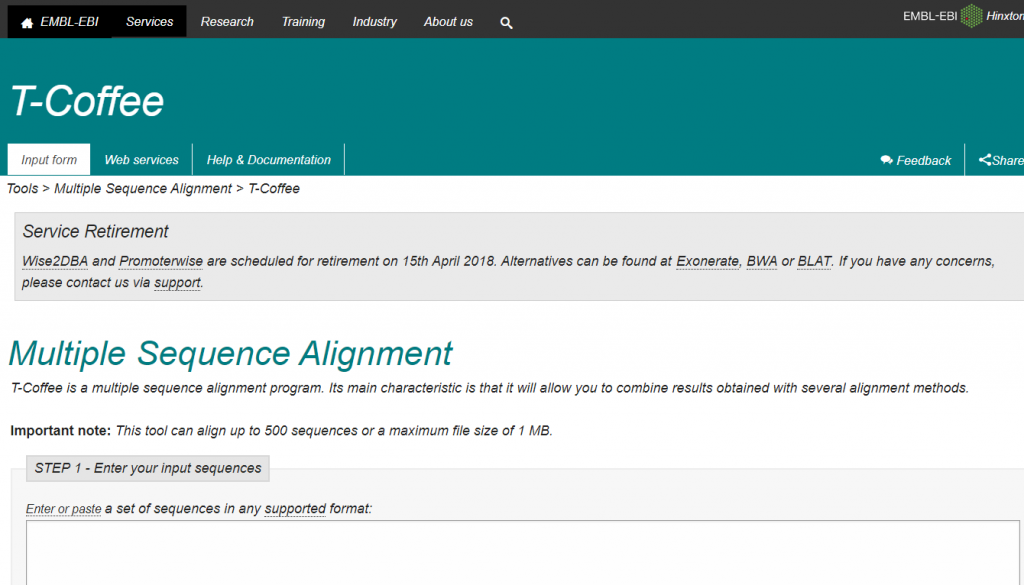
Task: Follow the BWA link
Action: click(761, 261)
